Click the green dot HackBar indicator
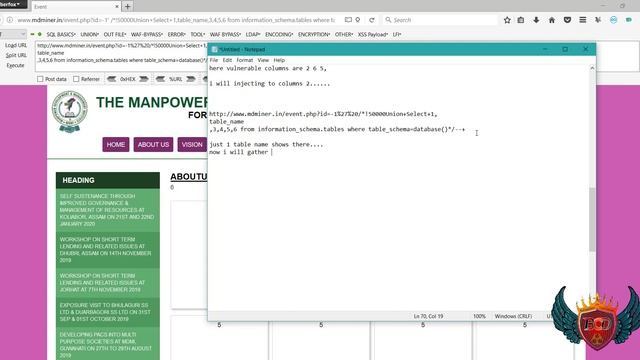 point(40,34)
